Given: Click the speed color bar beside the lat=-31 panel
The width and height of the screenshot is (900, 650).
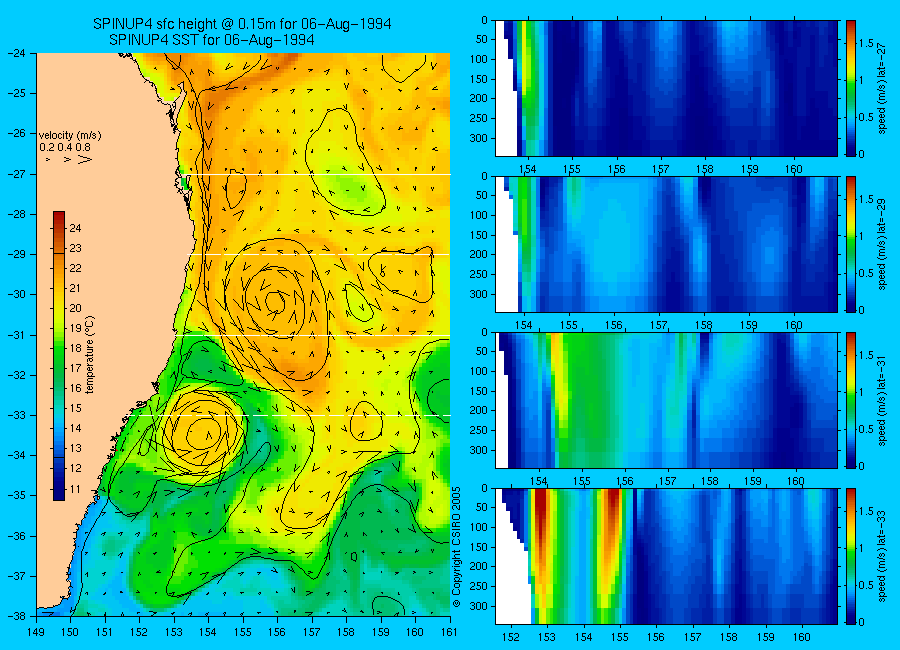Looking at the screenshot, I should click(851, 400).
